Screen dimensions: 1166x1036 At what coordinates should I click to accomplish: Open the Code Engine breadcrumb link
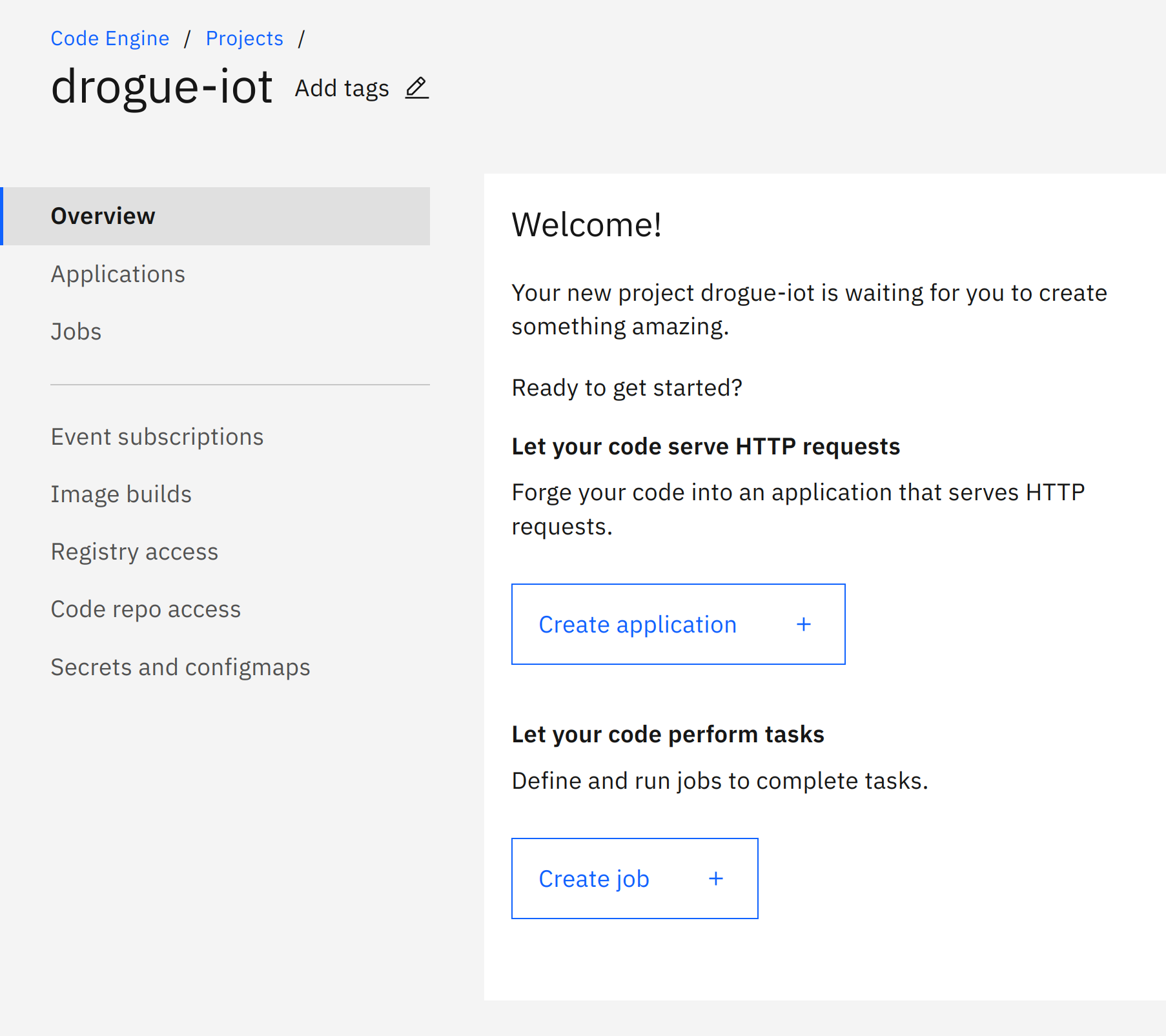[110, 39]
